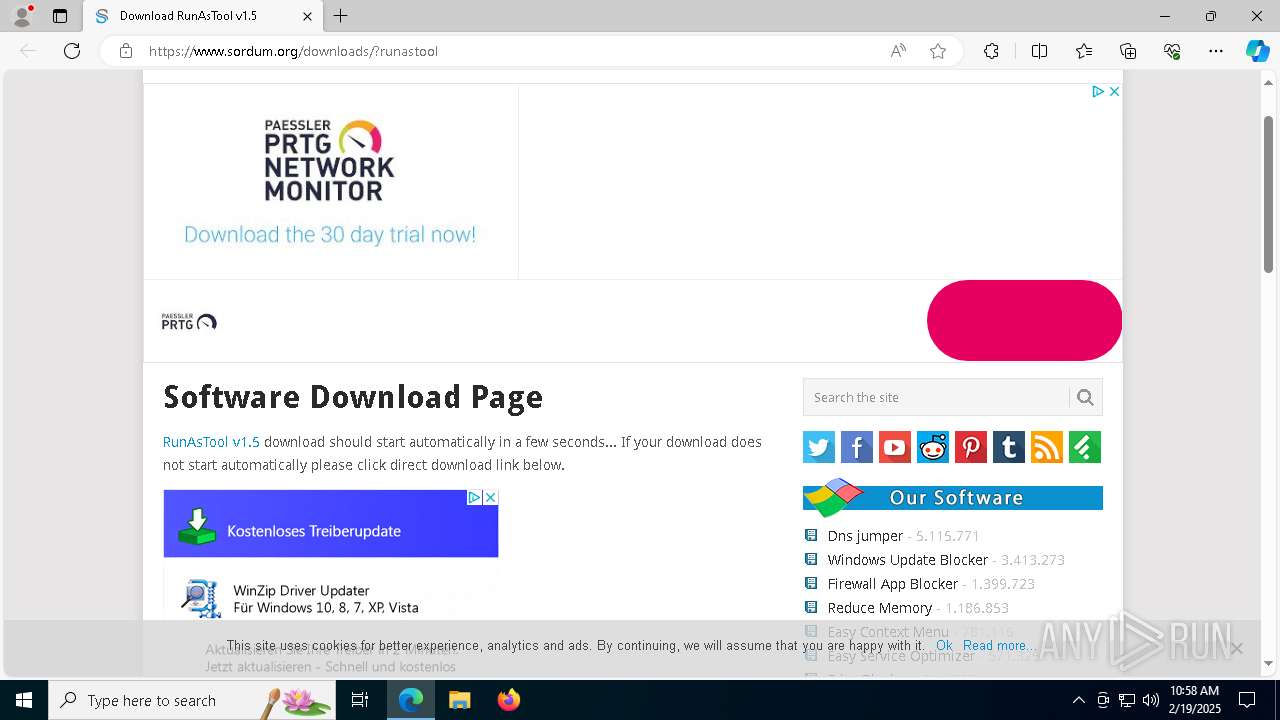Click the WinZip Driver Updater ad text

326,599
